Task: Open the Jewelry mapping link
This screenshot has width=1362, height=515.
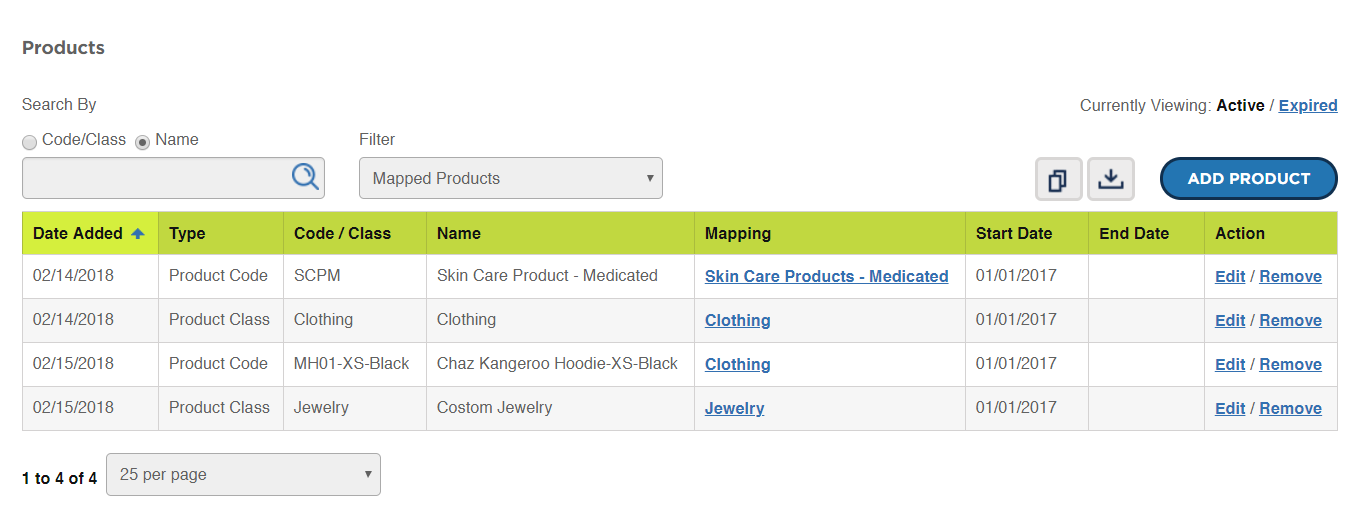Action: tap(734, 408)
